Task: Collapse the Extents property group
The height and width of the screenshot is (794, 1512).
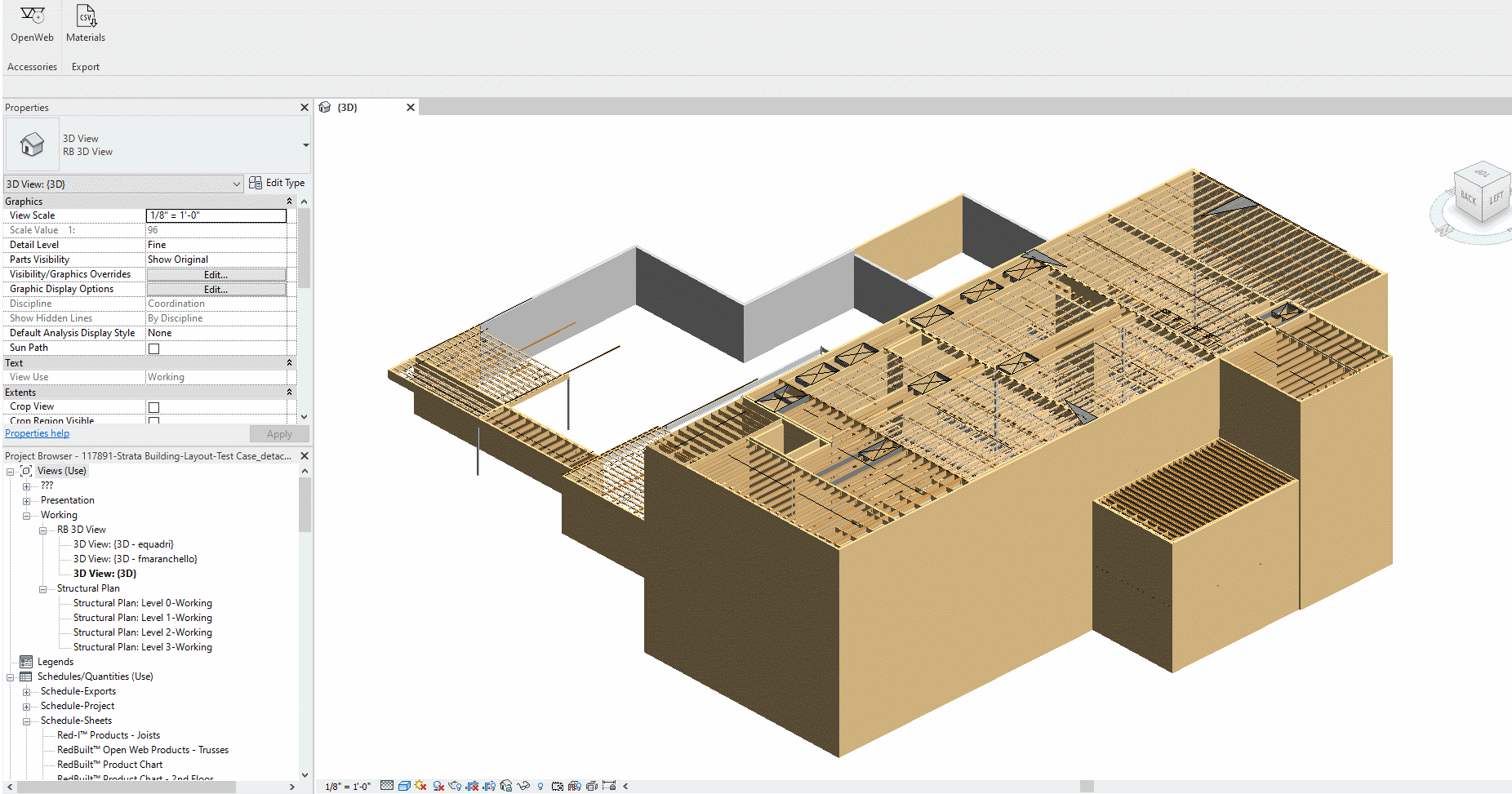Action: [x=289, y=393]
